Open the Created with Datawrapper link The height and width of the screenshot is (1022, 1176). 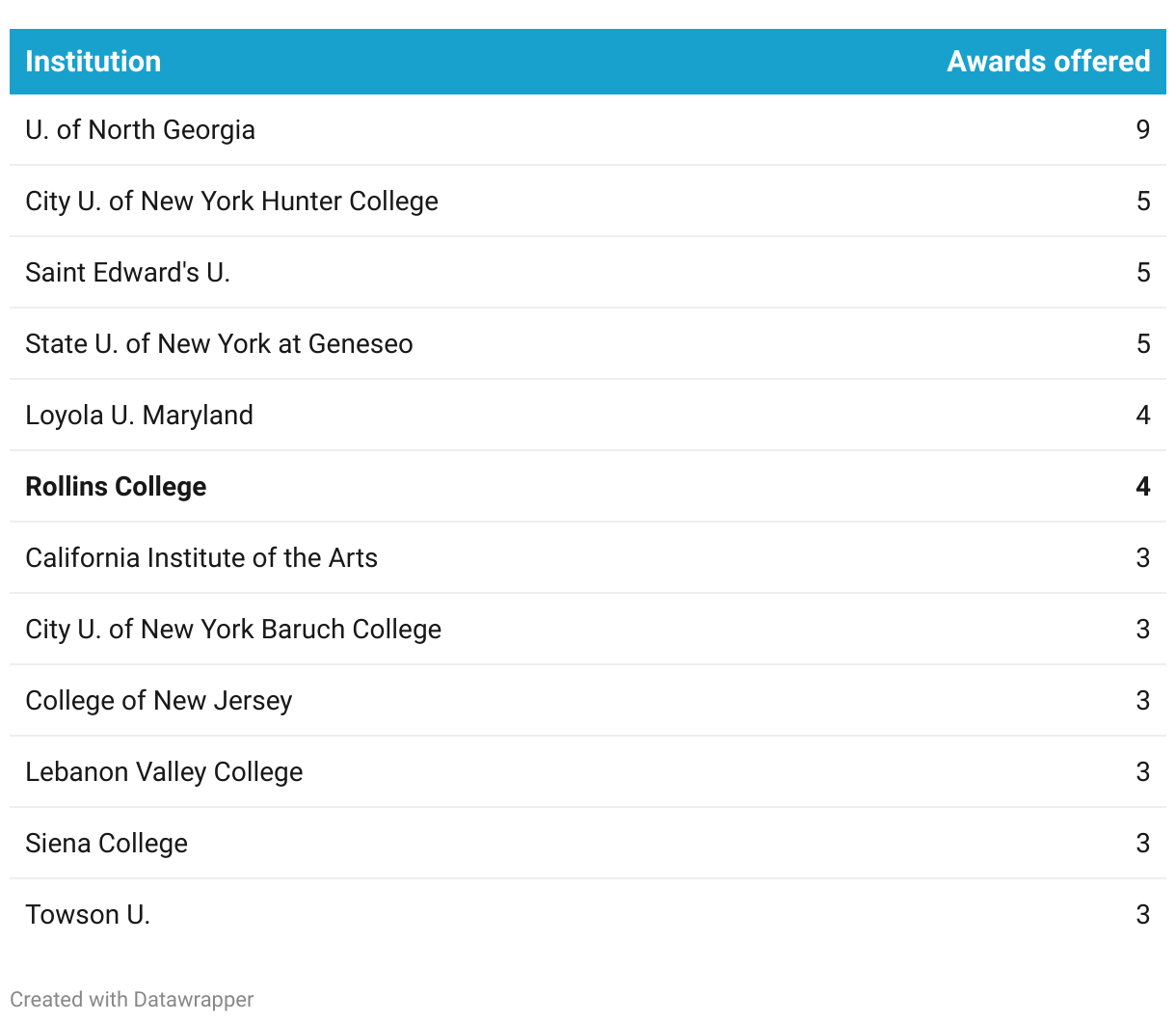pyautogui.click(x=132, y=999)
